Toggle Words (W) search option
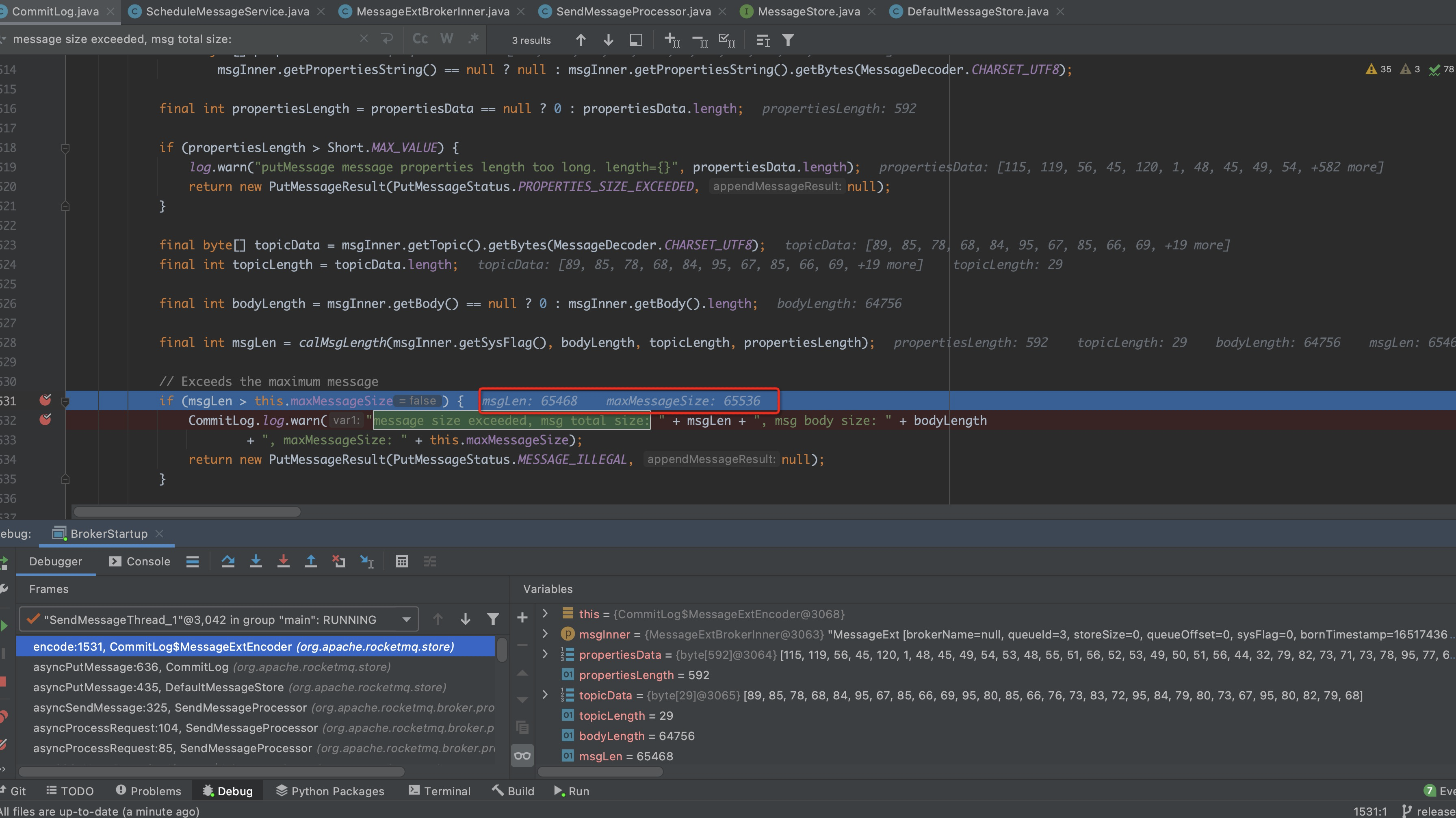1456x818 pixels. click(x=446, y=39)
